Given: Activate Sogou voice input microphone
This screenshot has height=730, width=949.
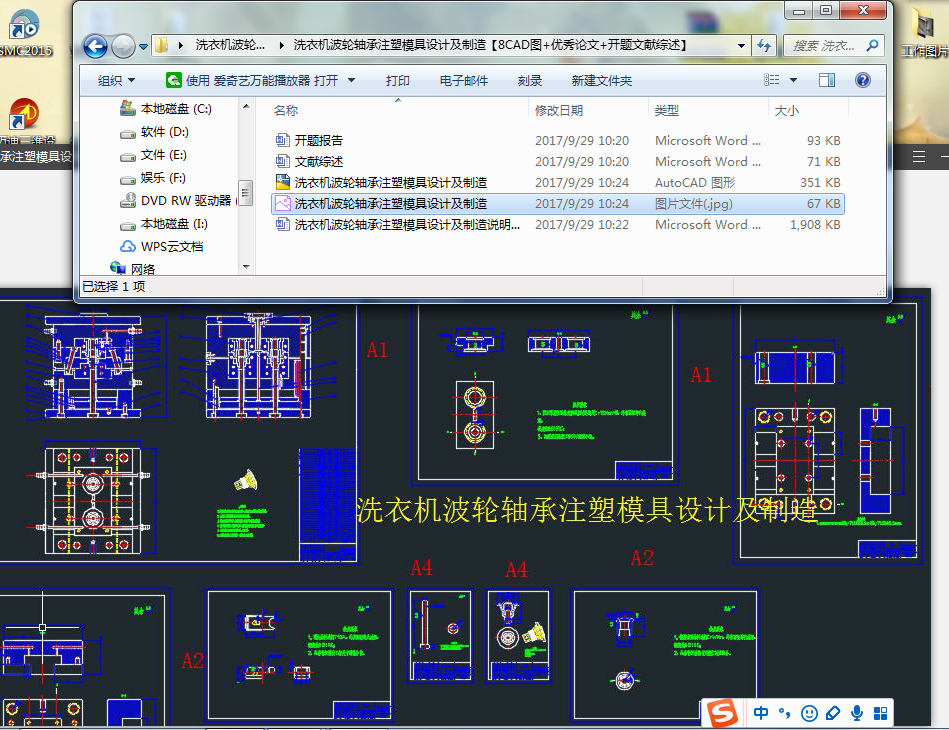Looking at the screenshot, I should (857, 714).
